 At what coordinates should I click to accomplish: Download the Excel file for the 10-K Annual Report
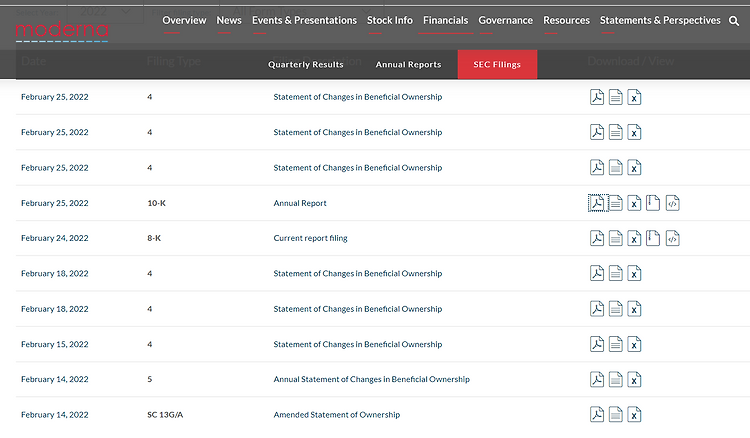click(x=634, y=203)
